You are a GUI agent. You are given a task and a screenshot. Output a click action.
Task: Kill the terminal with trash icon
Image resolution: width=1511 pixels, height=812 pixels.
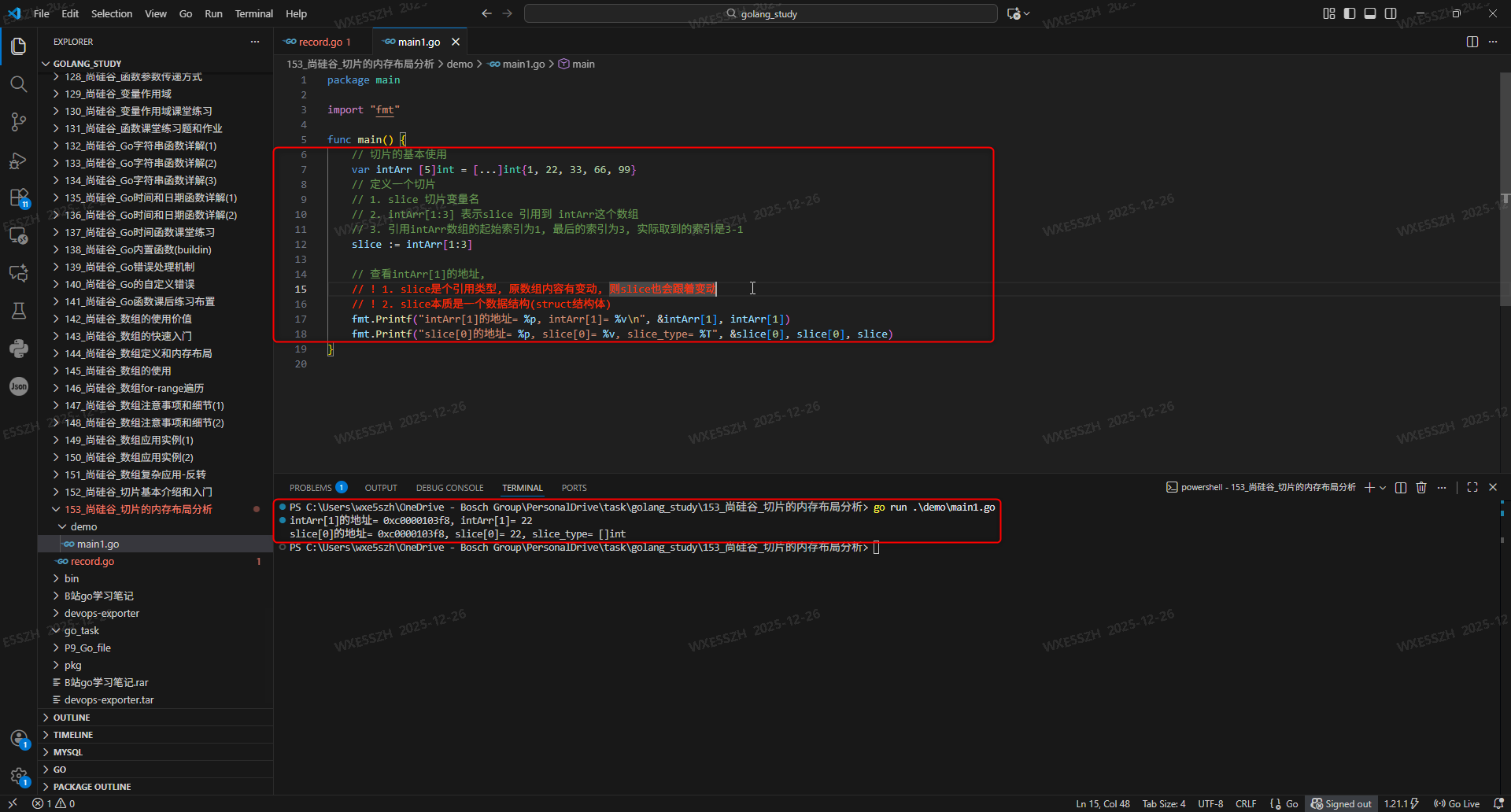point(1421,488)
